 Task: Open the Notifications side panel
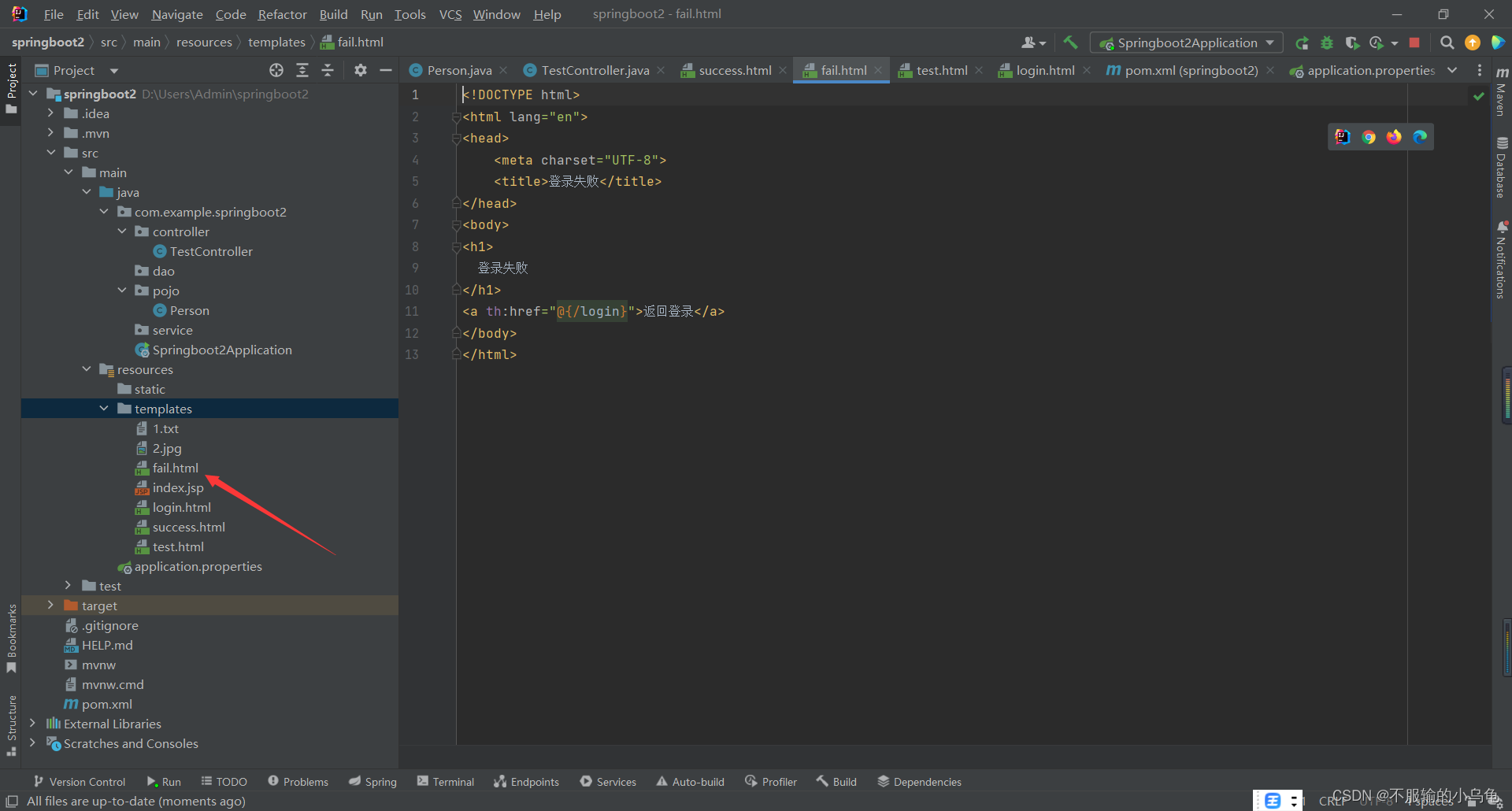click(1502, 260)
